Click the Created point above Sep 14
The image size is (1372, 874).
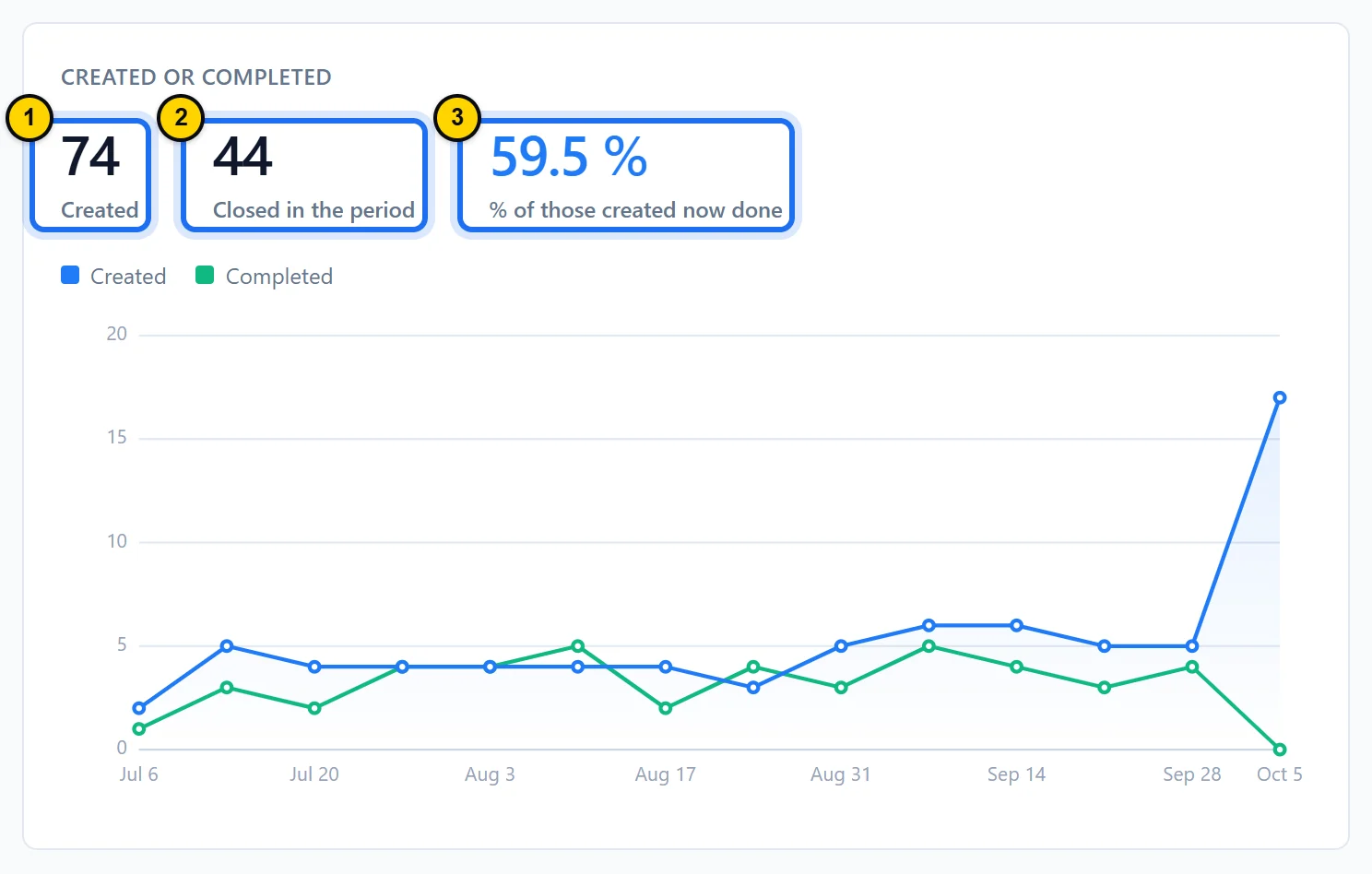pyautogui.click(x=1016, y=625)
